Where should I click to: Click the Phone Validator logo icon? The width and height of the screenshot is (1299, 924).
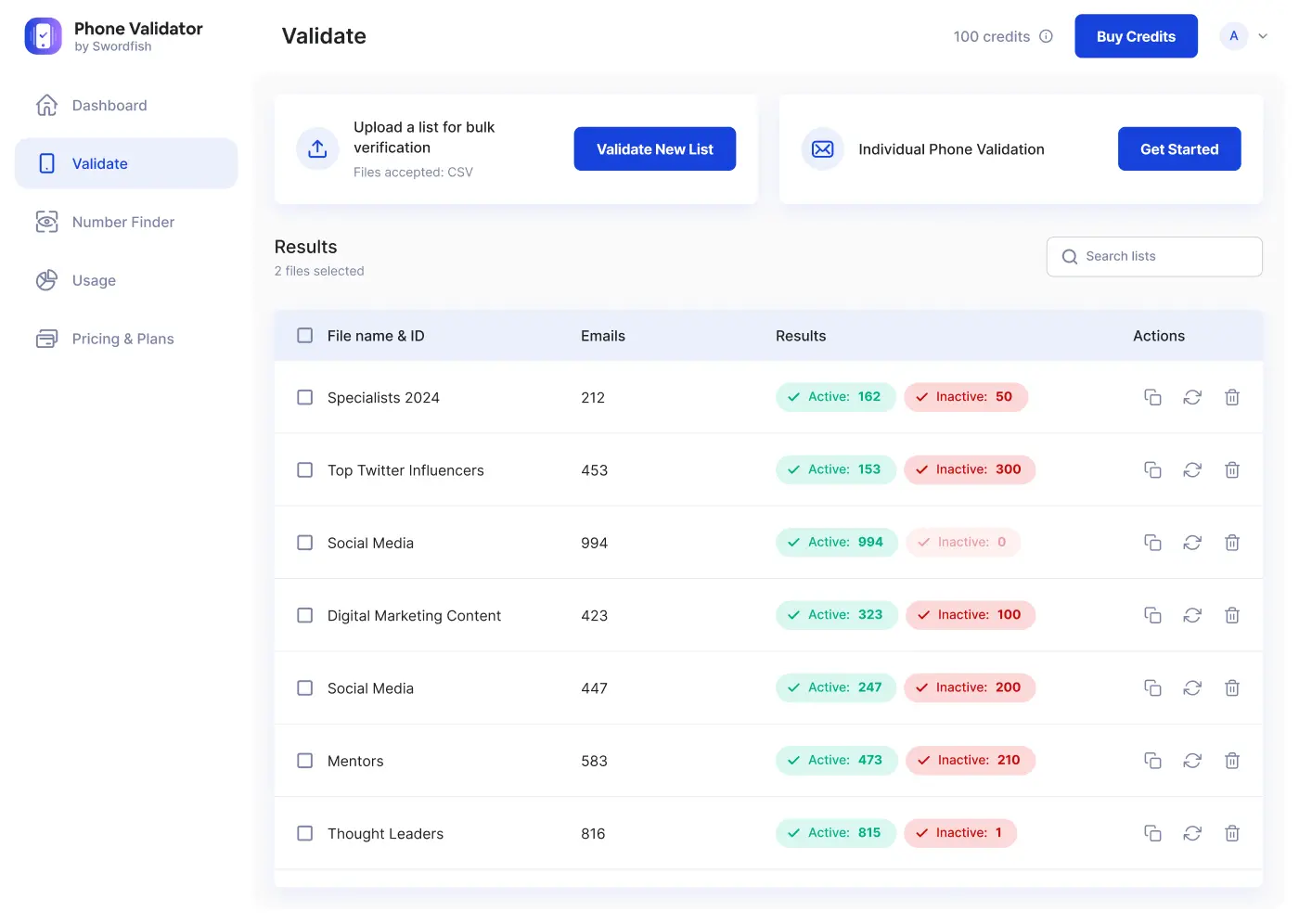tap(43, 36)
